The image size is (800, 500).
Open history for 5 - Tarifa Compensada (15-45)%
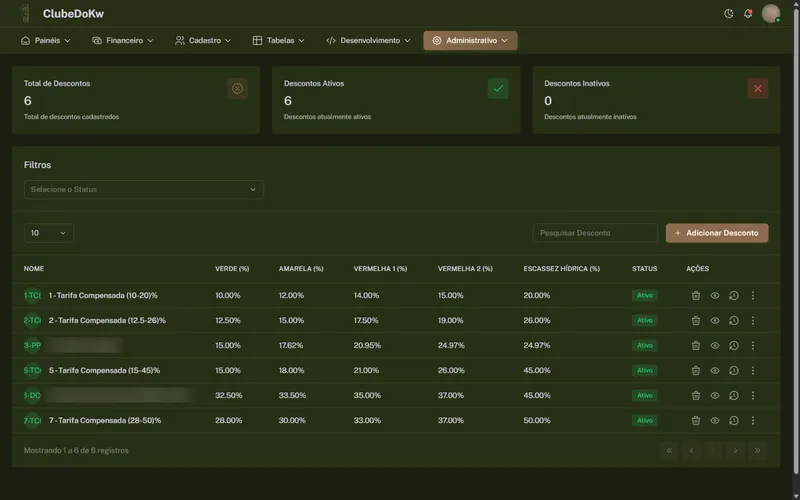[734, 370]
